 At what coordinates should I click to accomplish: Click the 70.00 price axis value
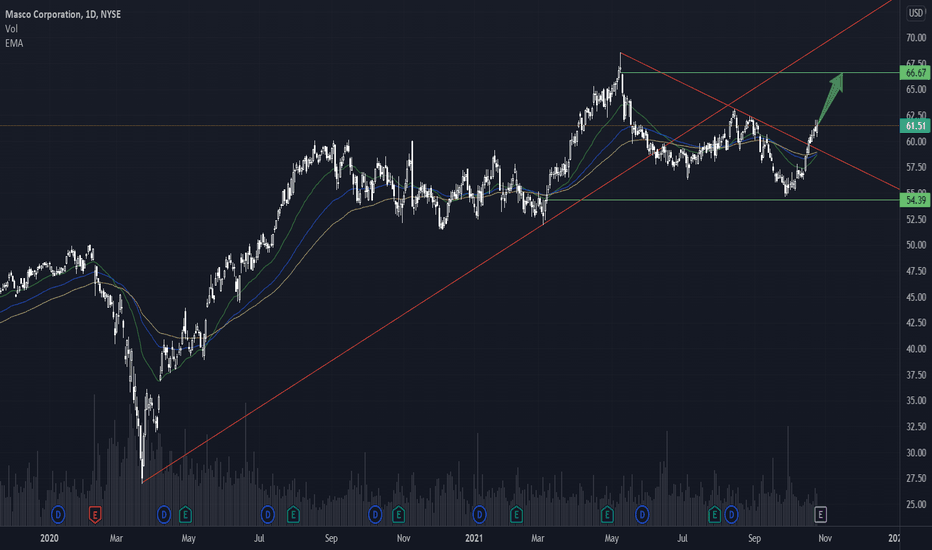(x=916, y=37)
